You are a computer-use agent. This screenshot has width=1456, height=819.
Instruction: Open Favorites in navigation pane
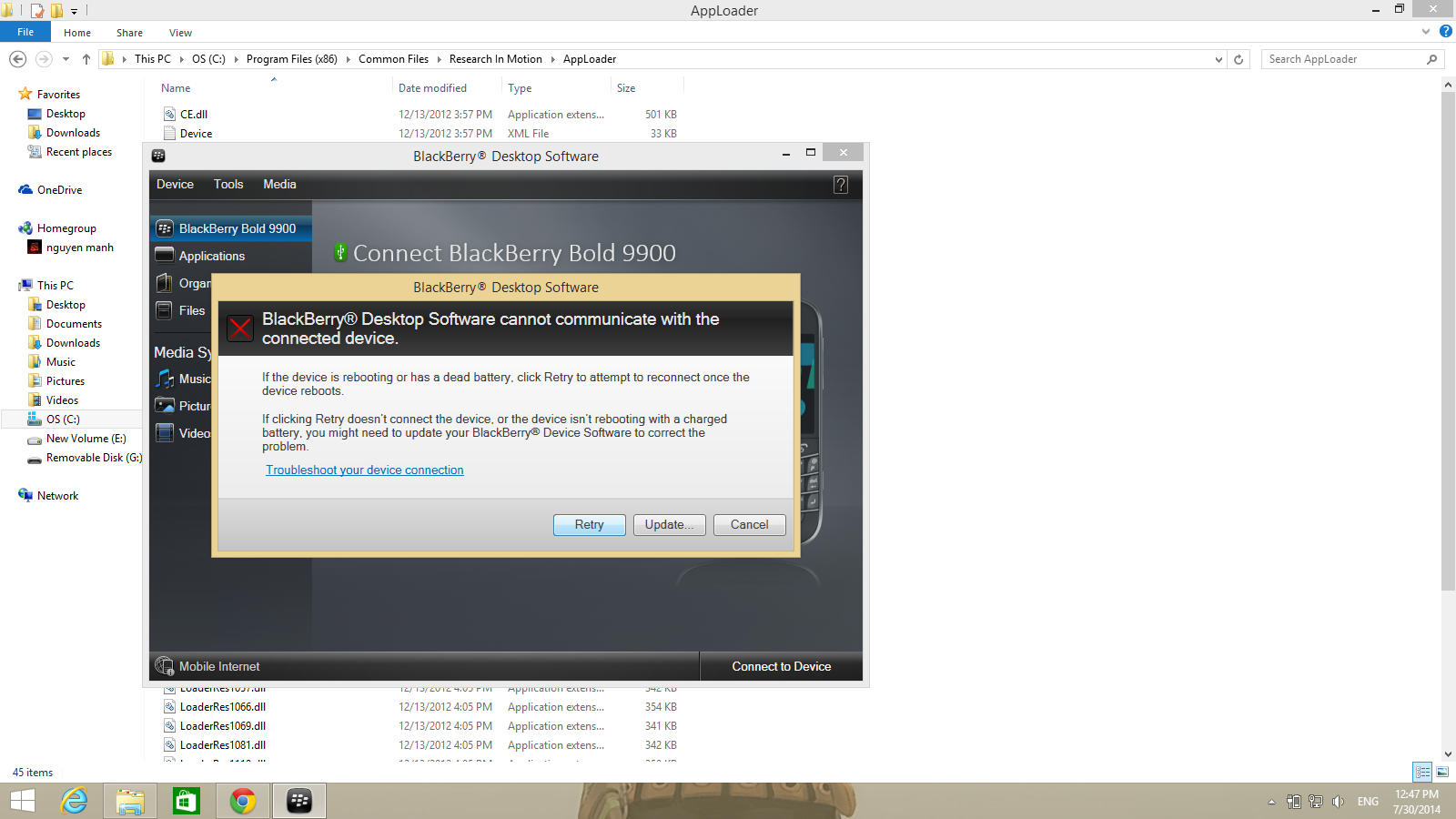(x=58, y=95)
